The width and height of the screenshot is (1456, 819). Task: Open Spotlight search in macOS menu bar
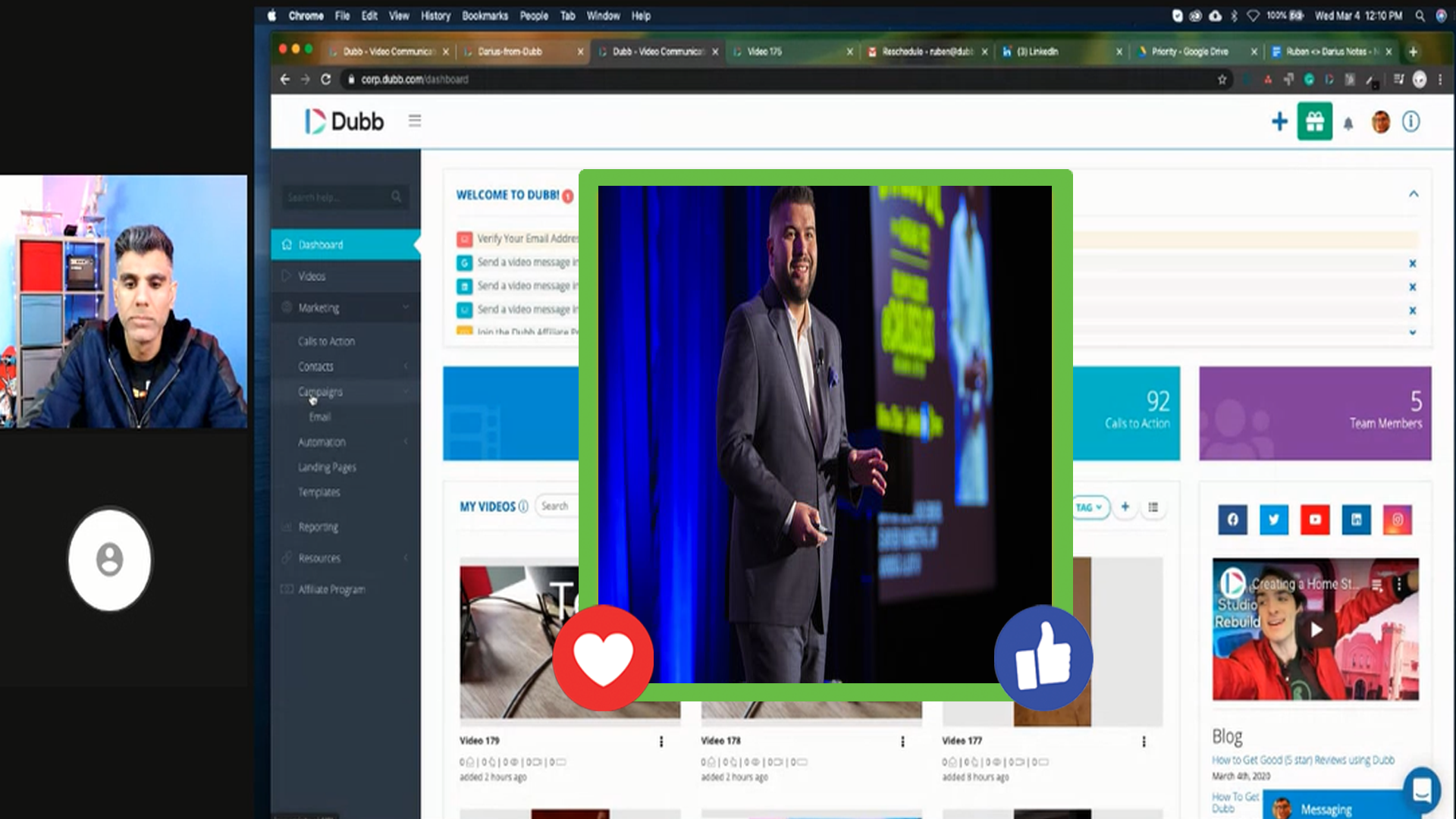[x=1420, y=16]
